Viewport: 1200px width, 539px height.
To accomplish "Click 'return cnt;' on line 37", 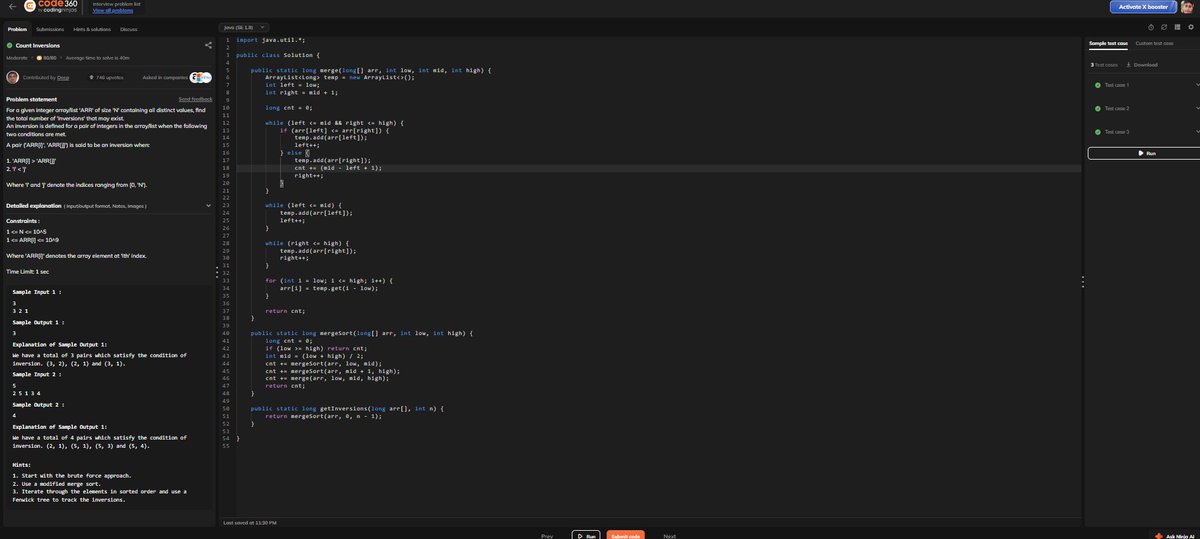I will click(286, 311).
